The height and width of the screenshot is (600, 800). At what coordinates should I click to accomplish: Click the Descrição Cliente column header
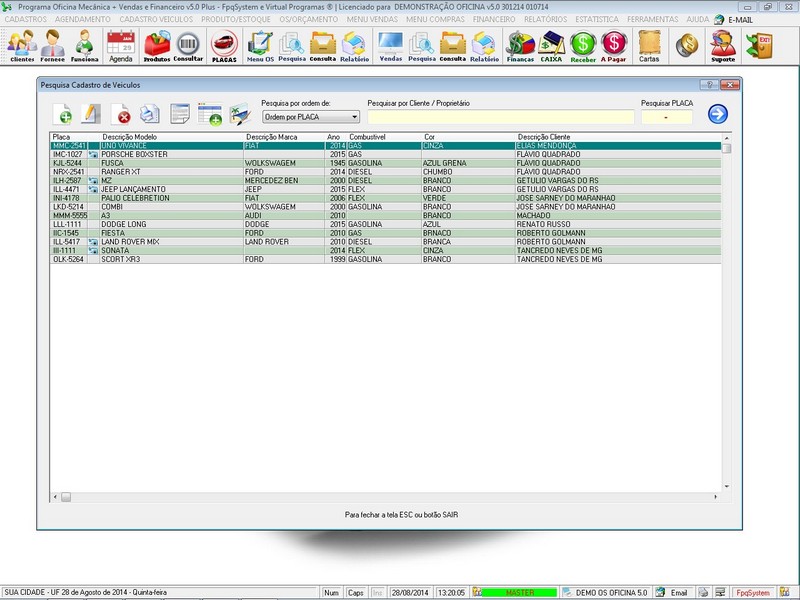(x=544, y=137)
